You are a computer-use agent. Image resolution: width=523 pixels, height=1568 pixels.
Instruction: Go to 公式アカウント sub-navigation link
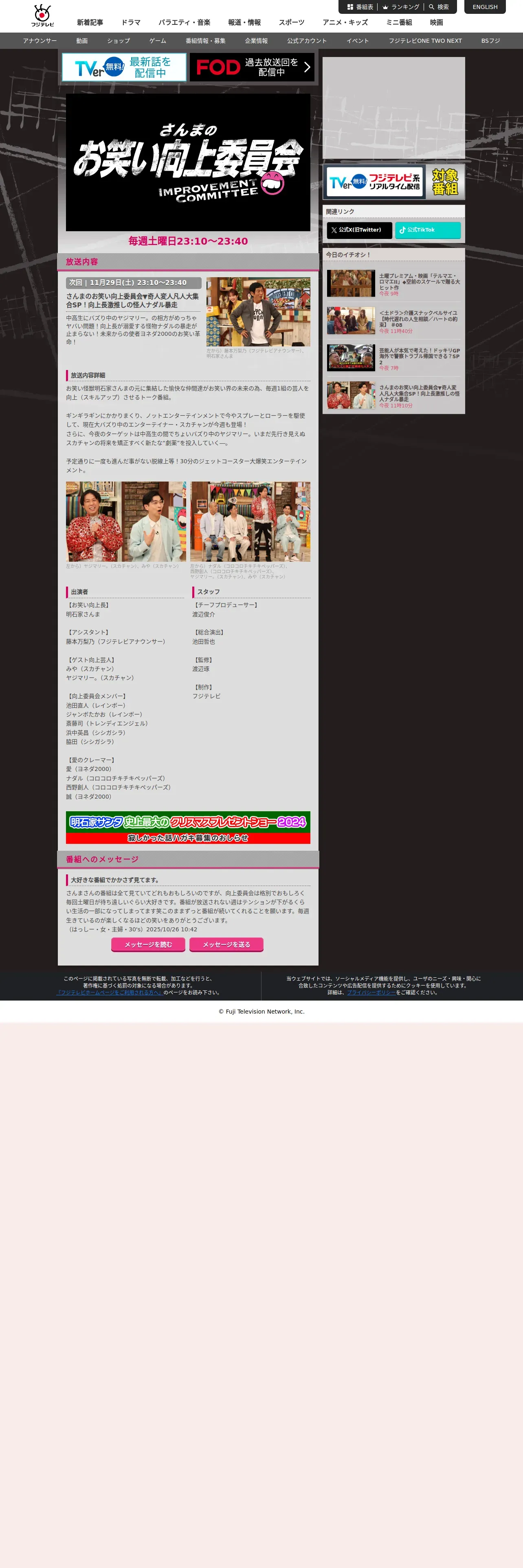(307, 41)
